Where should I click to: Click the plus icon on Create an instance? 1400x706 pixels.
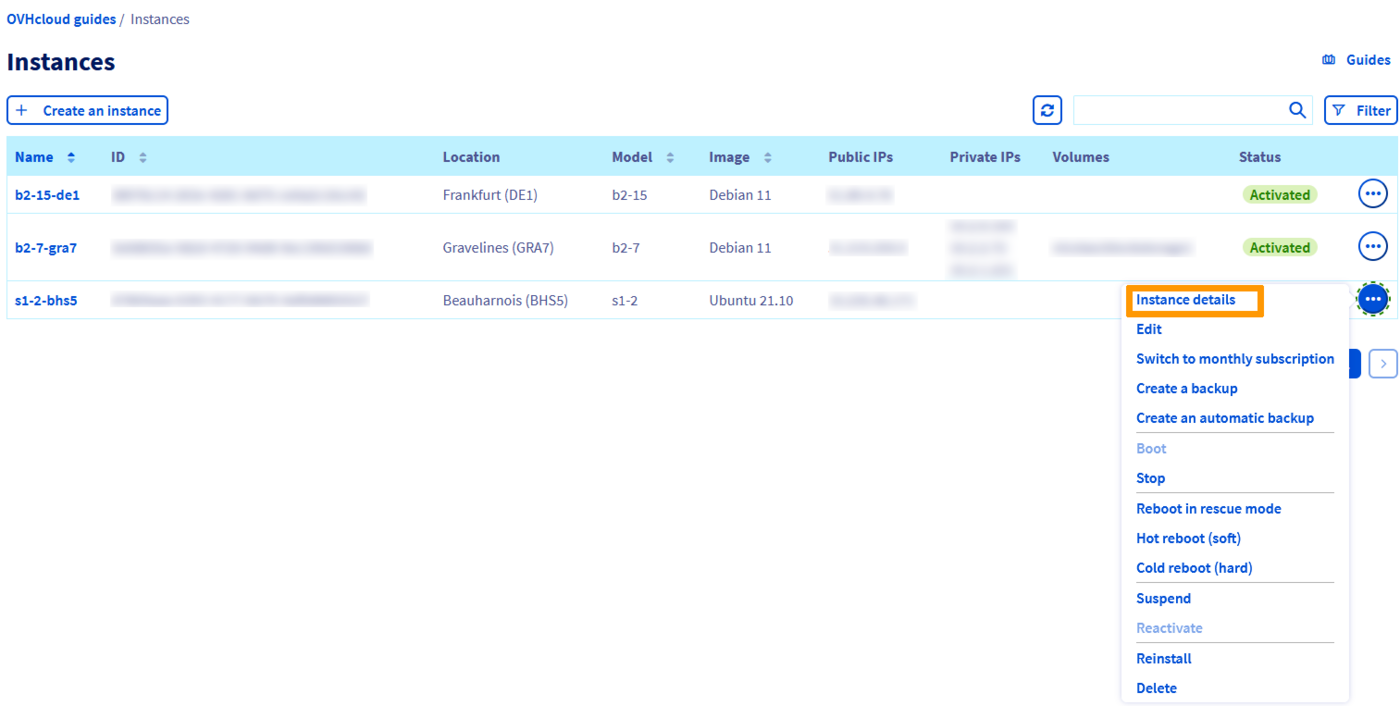click(x=21, y=110)
